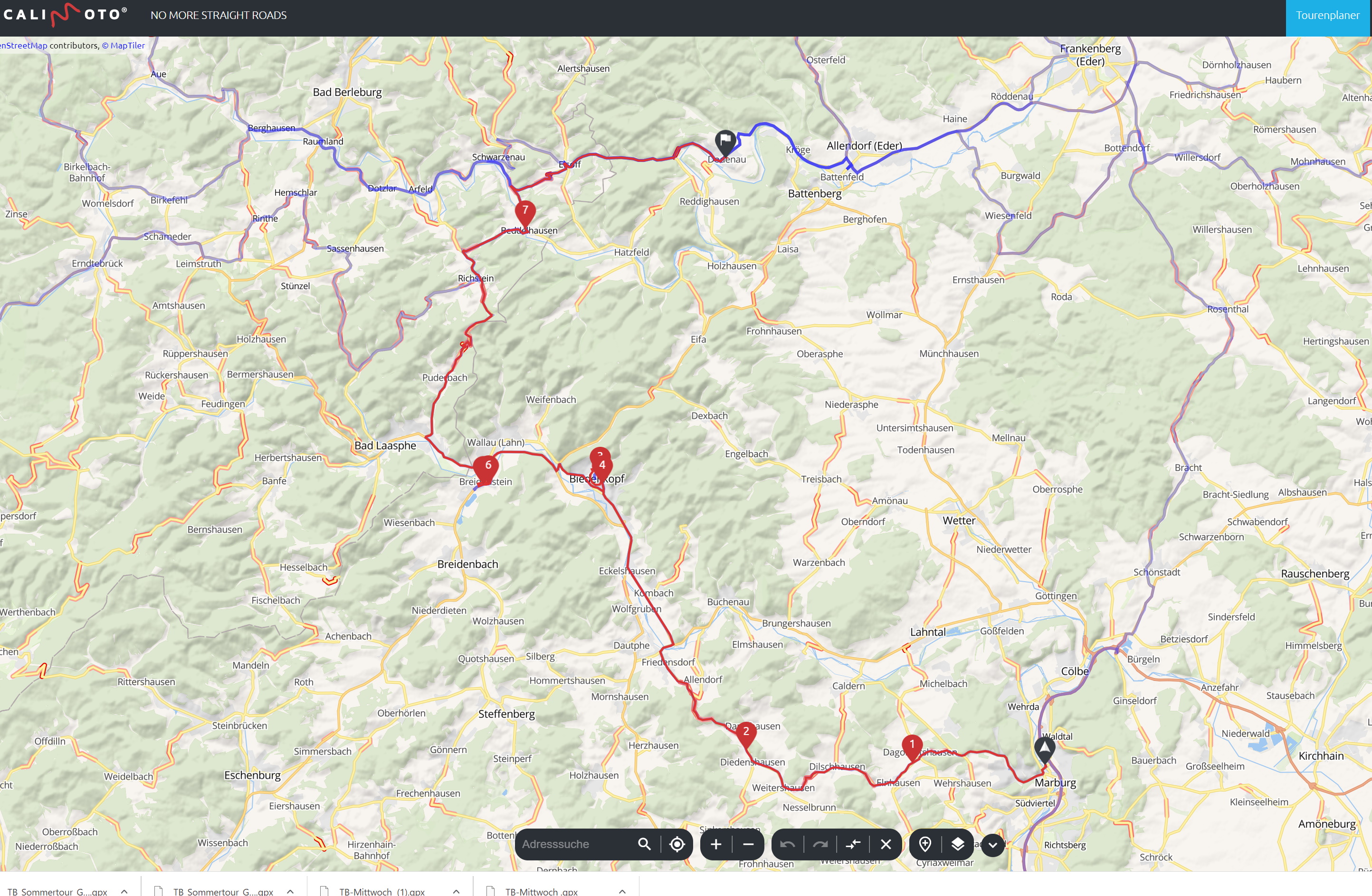The image size is (1372, 896).
Task: Select waypoint marker 7 on route
Action: pyautogui.click(x=524, y=211)
